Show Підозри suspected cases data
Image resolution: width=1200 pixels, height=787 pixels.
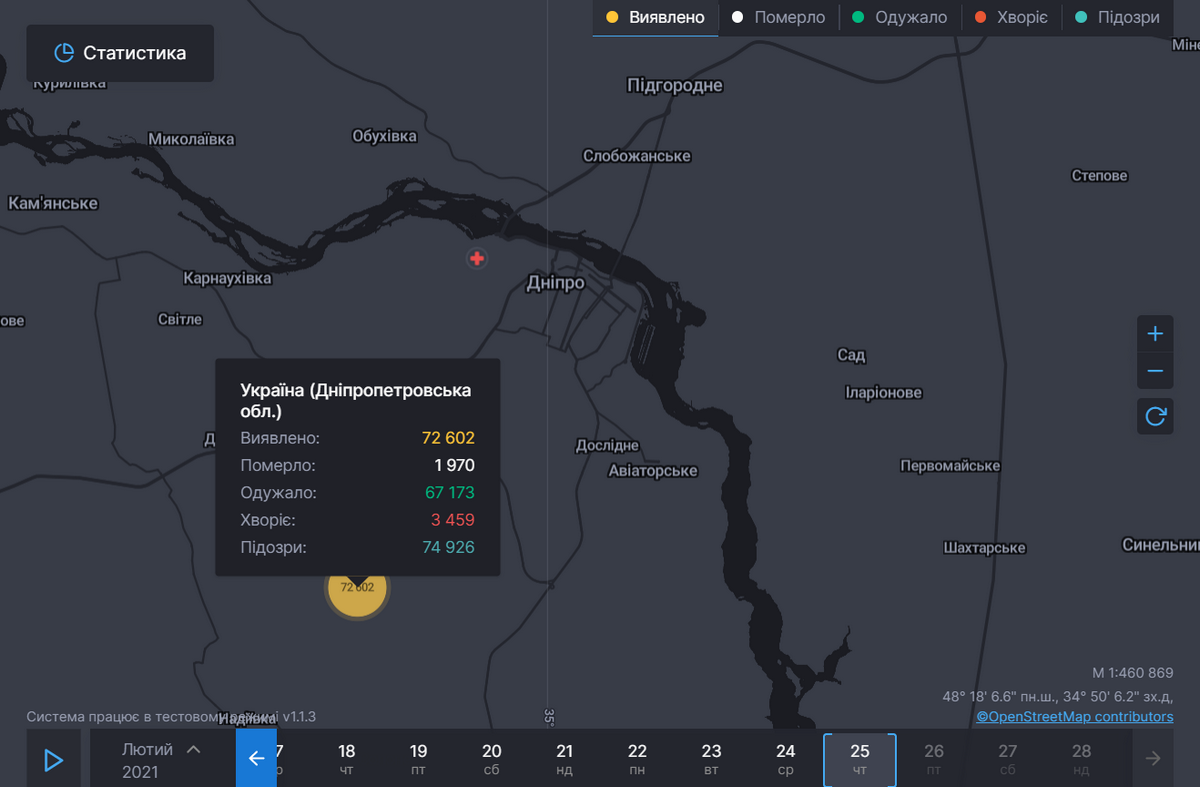tap(1118, 18)
